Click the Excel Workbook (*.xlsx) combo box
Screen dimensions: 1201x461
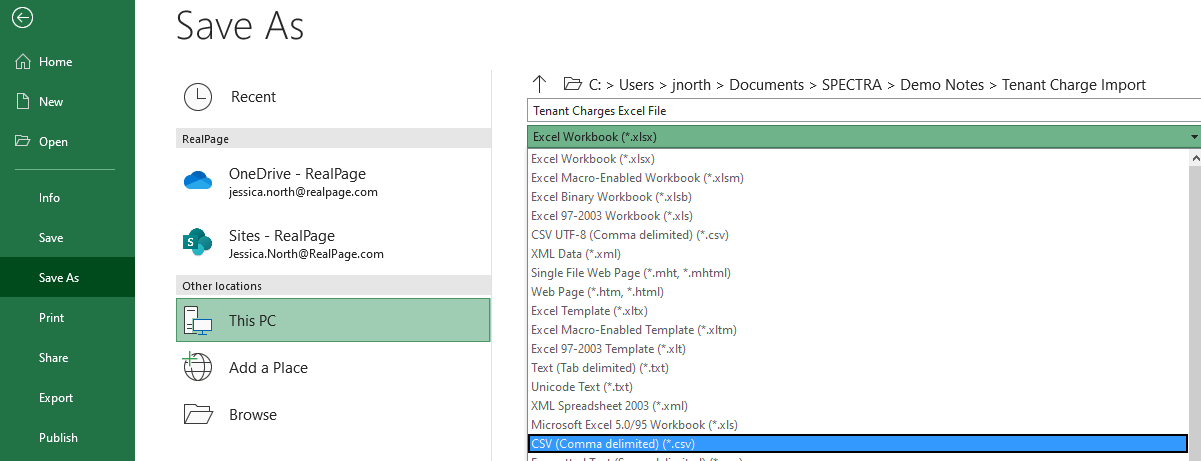(864, 137)
